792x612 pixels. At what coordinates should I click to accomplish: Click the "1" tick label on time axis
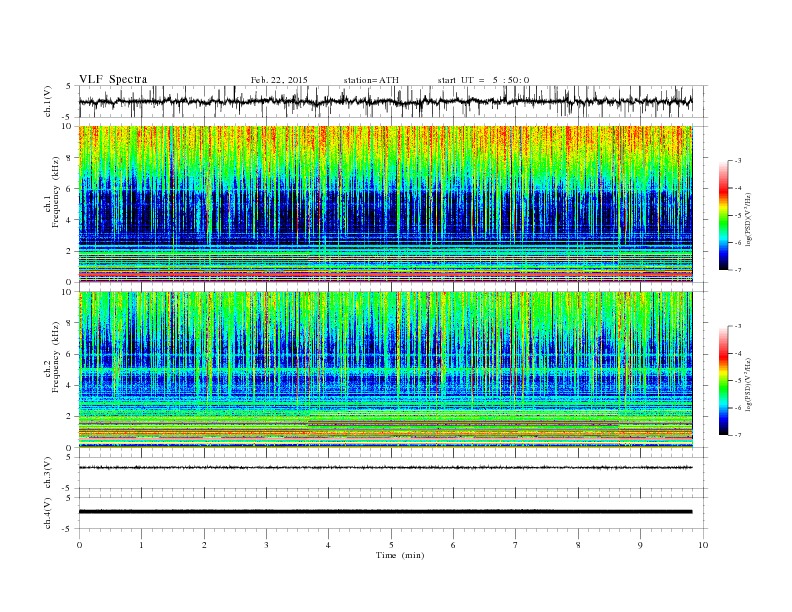141,545
